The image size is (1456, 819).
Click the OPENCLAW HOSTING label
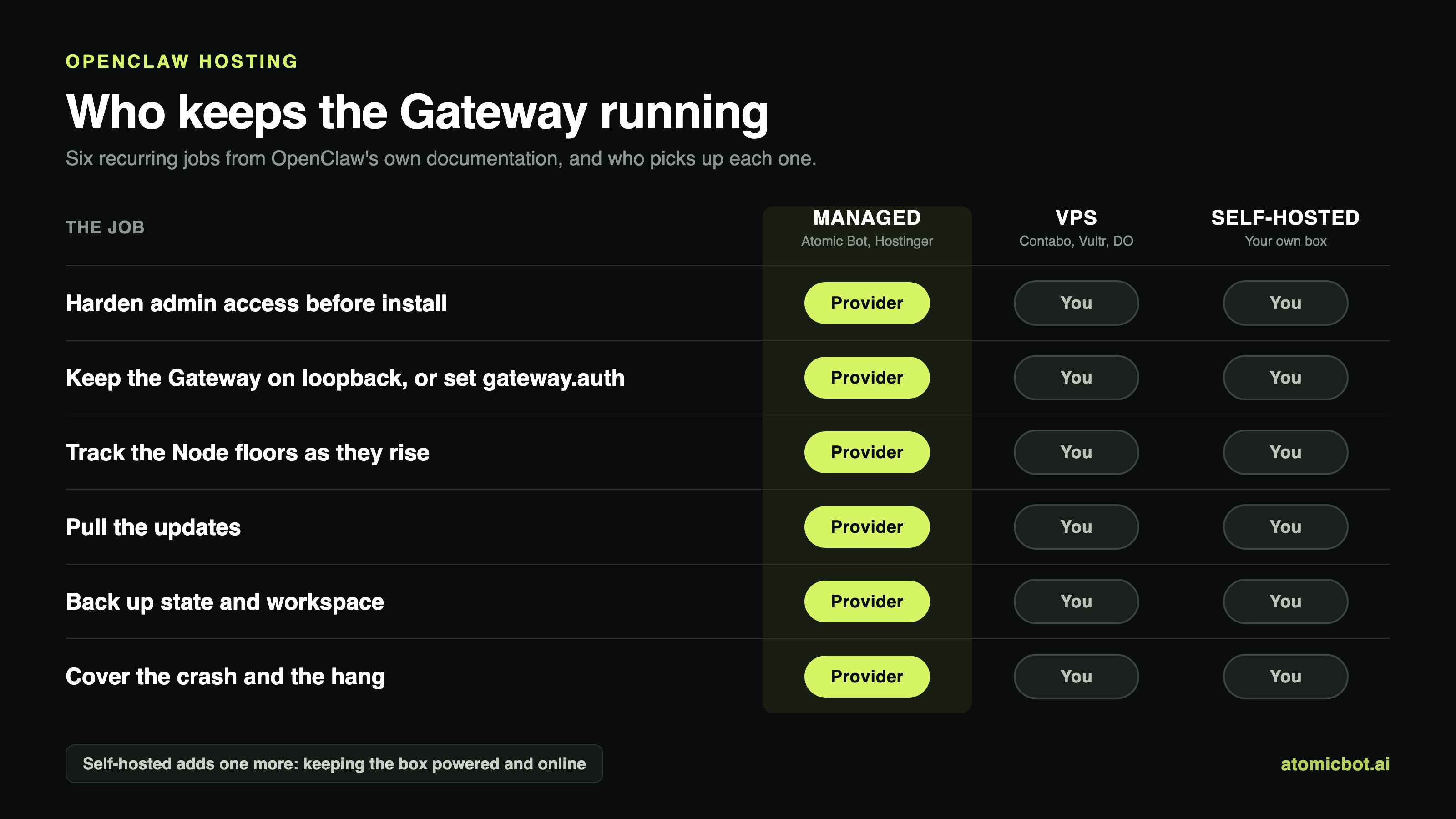182,61
